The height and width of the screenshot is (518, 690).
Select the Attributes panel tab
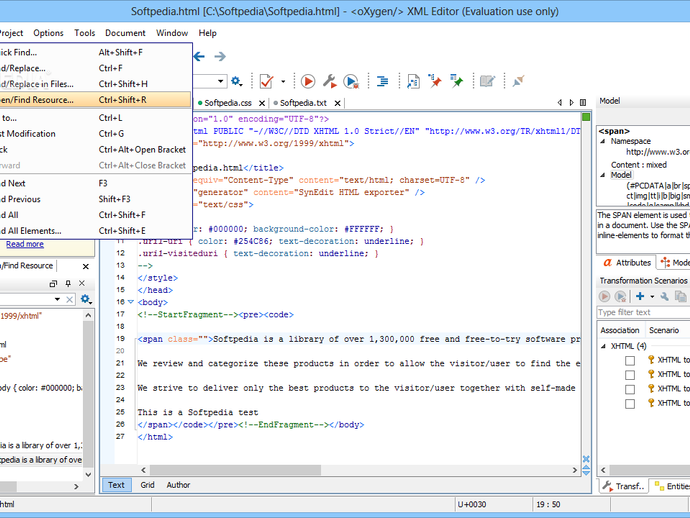[x=627, y=263]
